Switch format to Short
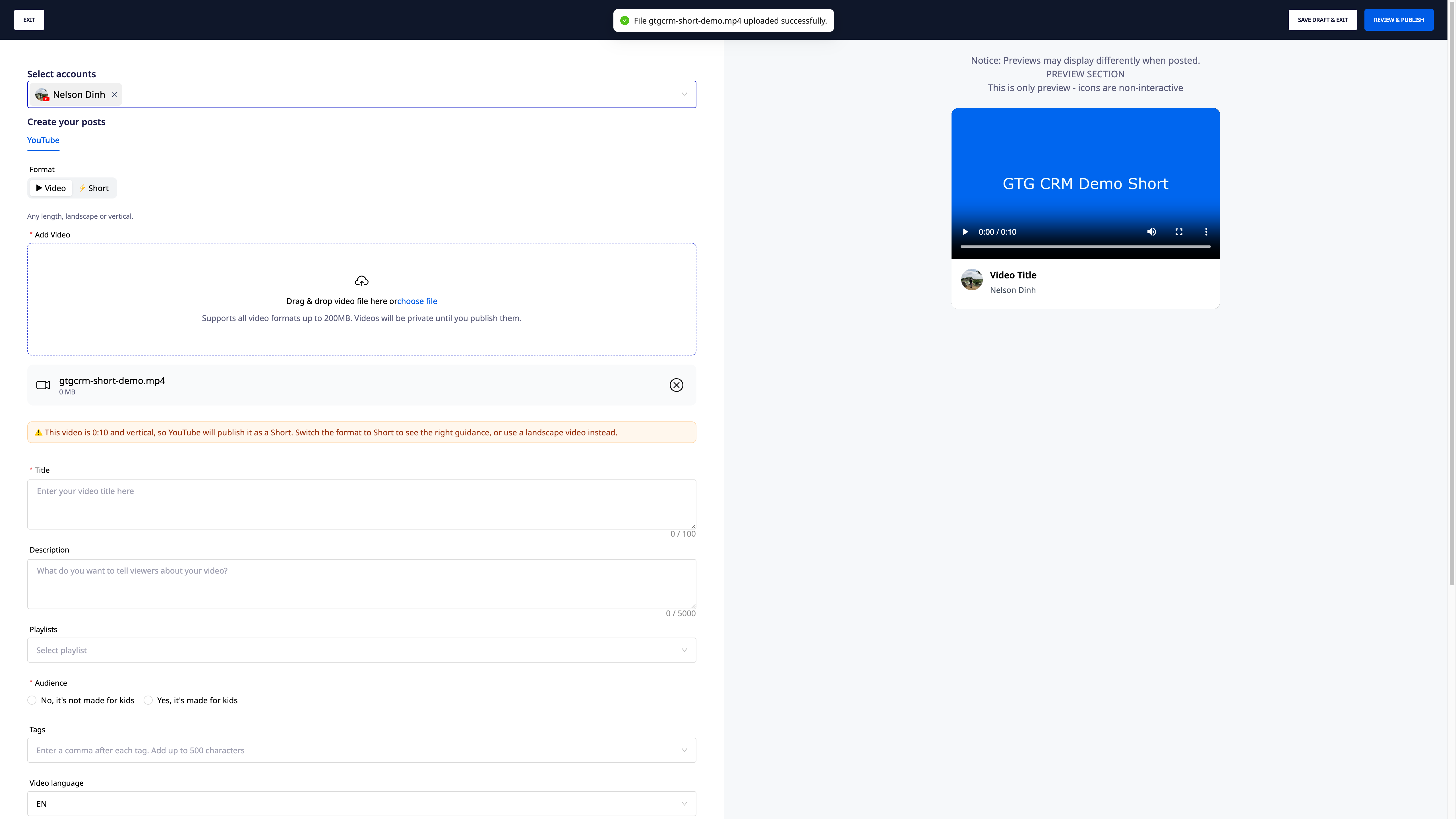This screenshot has height=819, width=1456. pyautogui.click(x=94, y=188)
